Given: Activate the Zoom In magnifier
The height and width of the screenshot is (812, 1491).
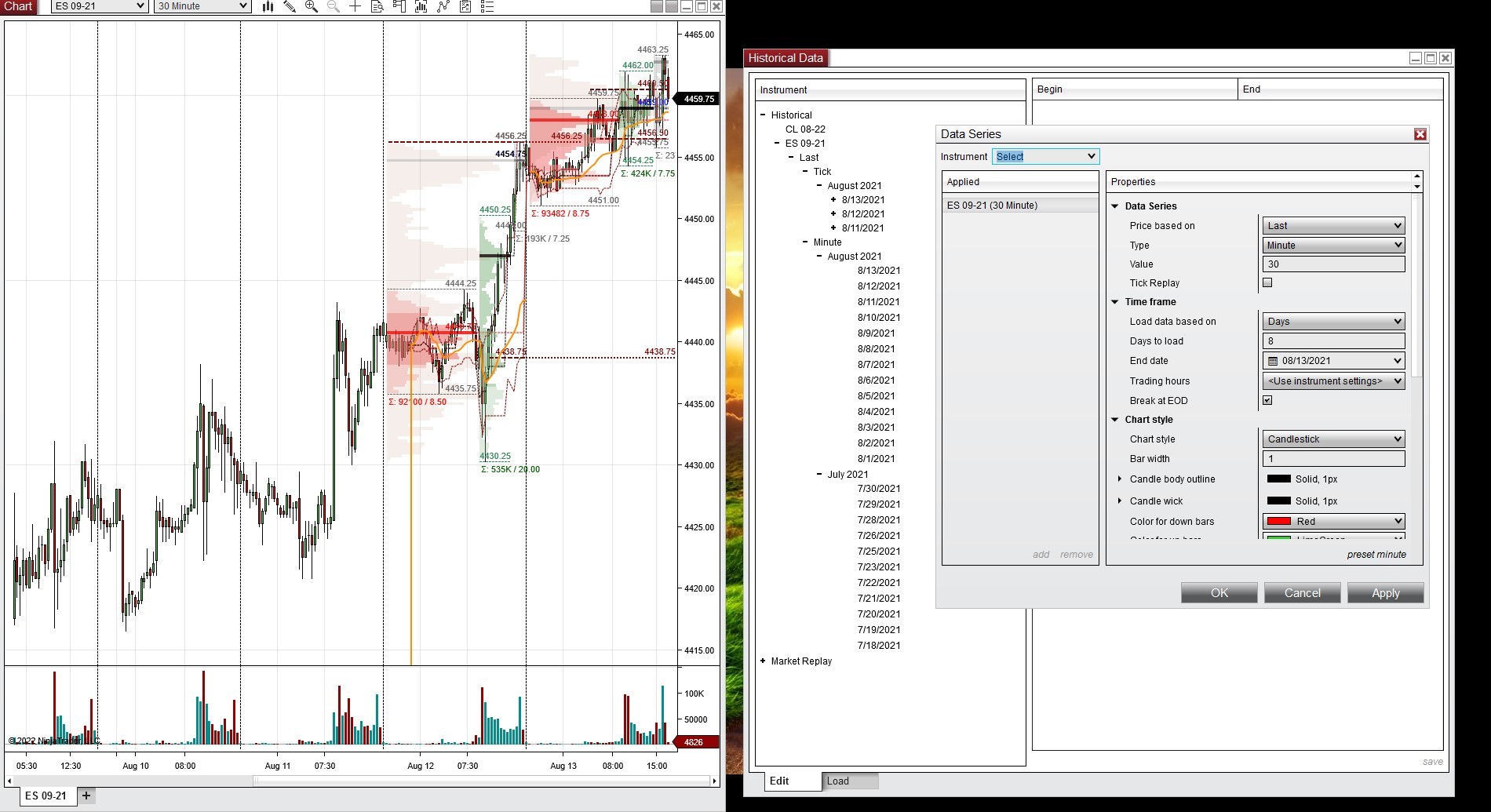Looking at the screenshot, I should [312, 6].
